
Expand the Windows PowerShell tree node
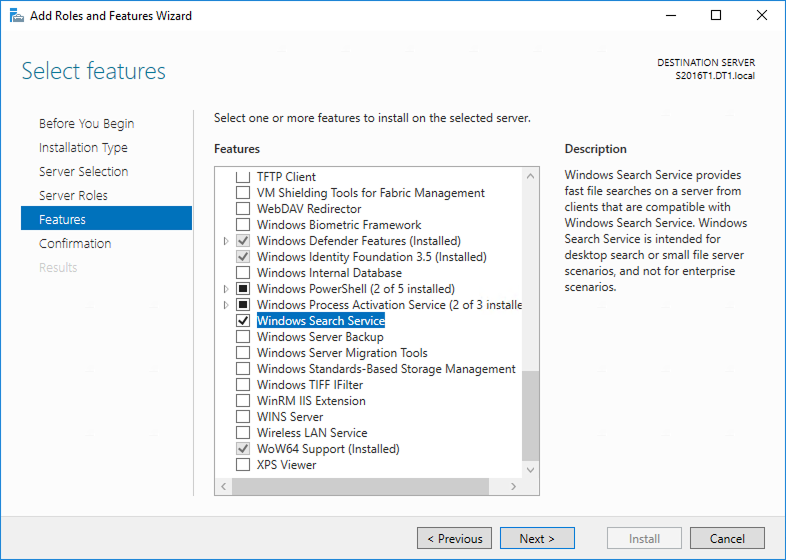point(226,289)
